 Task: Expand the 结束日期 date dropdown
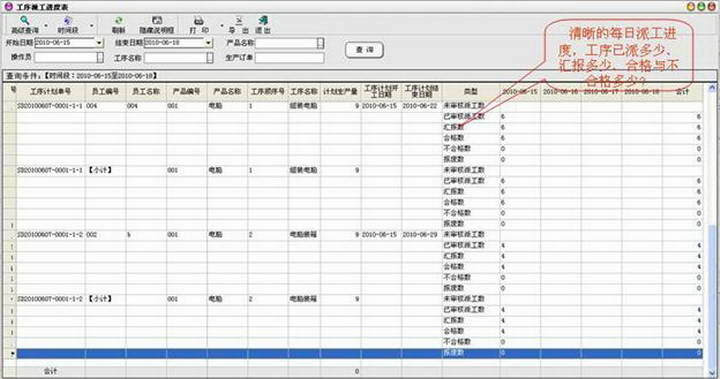coord(208,43)
